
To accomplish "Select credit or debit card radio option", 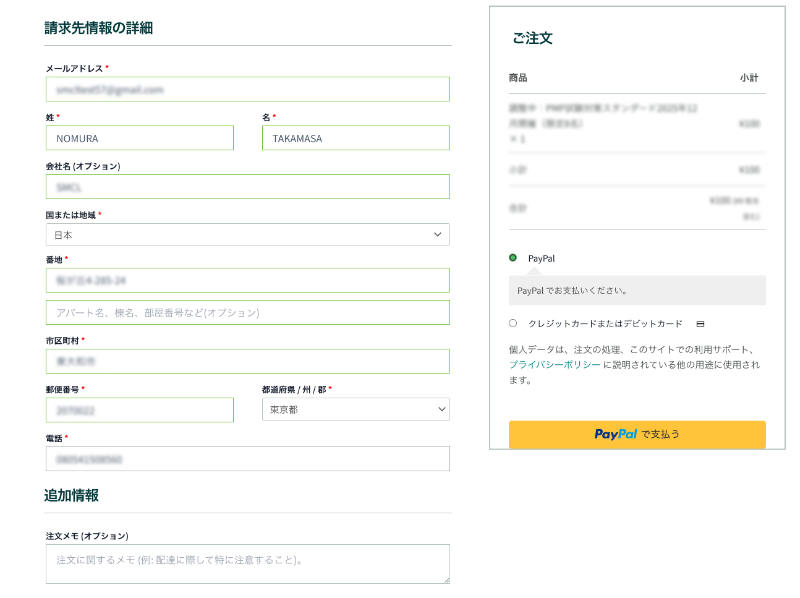I will click(513, 323).
